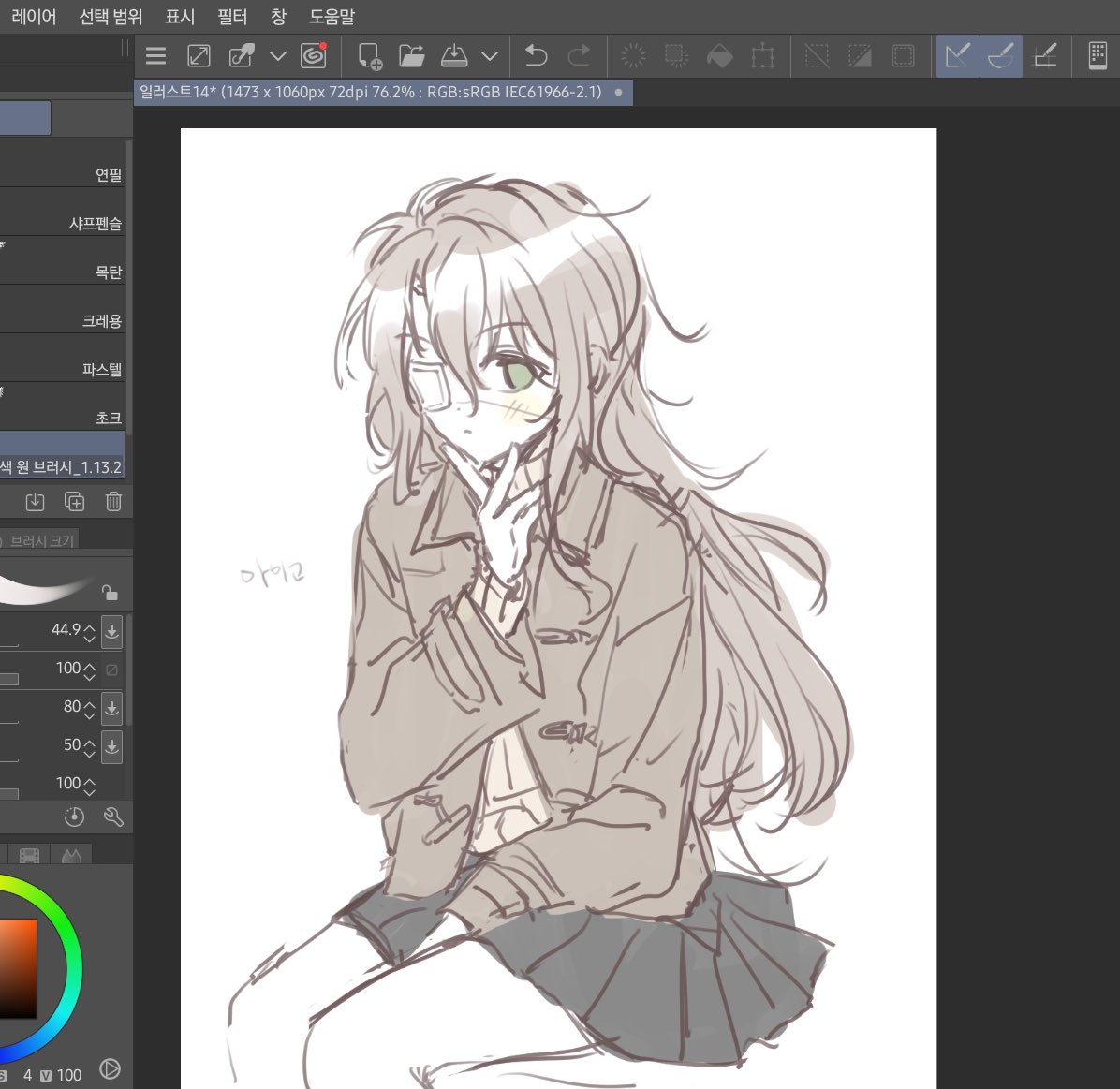1120x1089 pixels.
Task: Click the circular arrow icon below color wheel
Action: click(x=110, y=1069)
